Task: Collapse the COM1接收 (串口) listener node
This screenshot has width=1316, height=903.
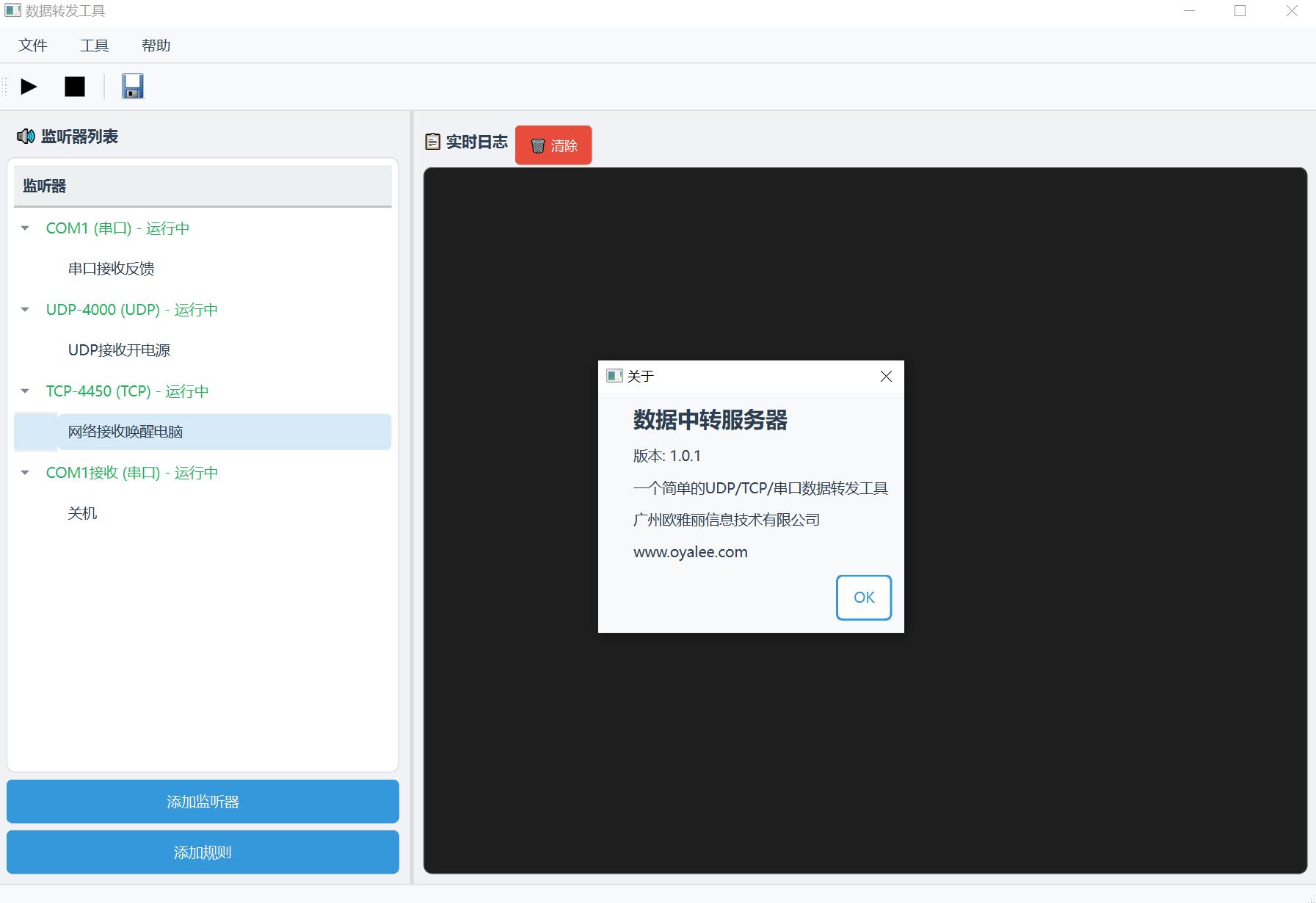Action: coord(25,473)
